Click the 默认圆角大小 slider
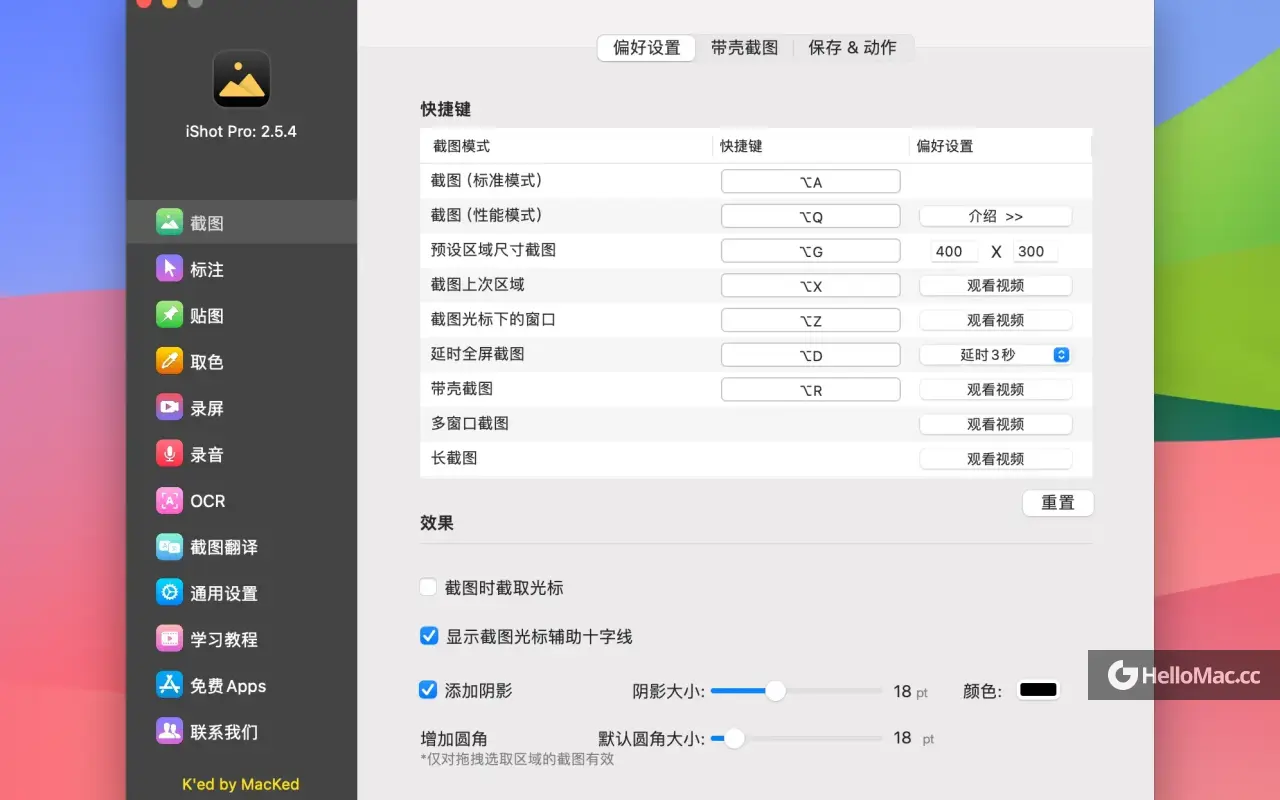 [797, 738]
